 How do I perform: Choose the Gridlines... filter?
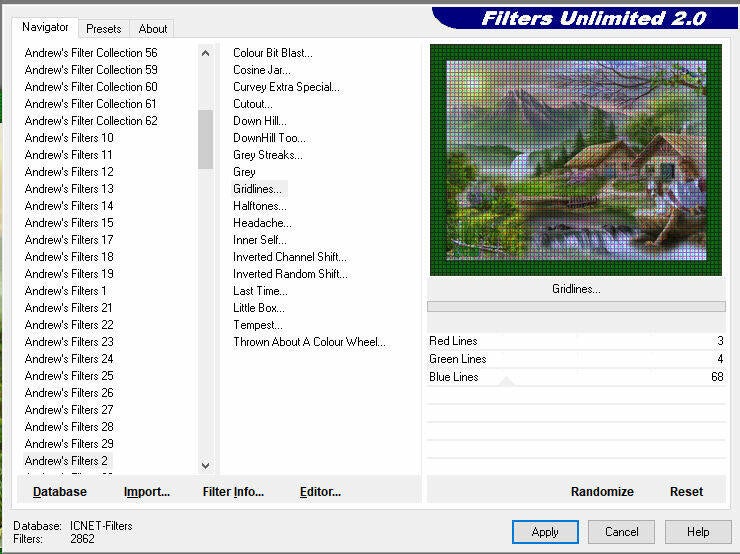pyautogui.click(x=257, y=189)
